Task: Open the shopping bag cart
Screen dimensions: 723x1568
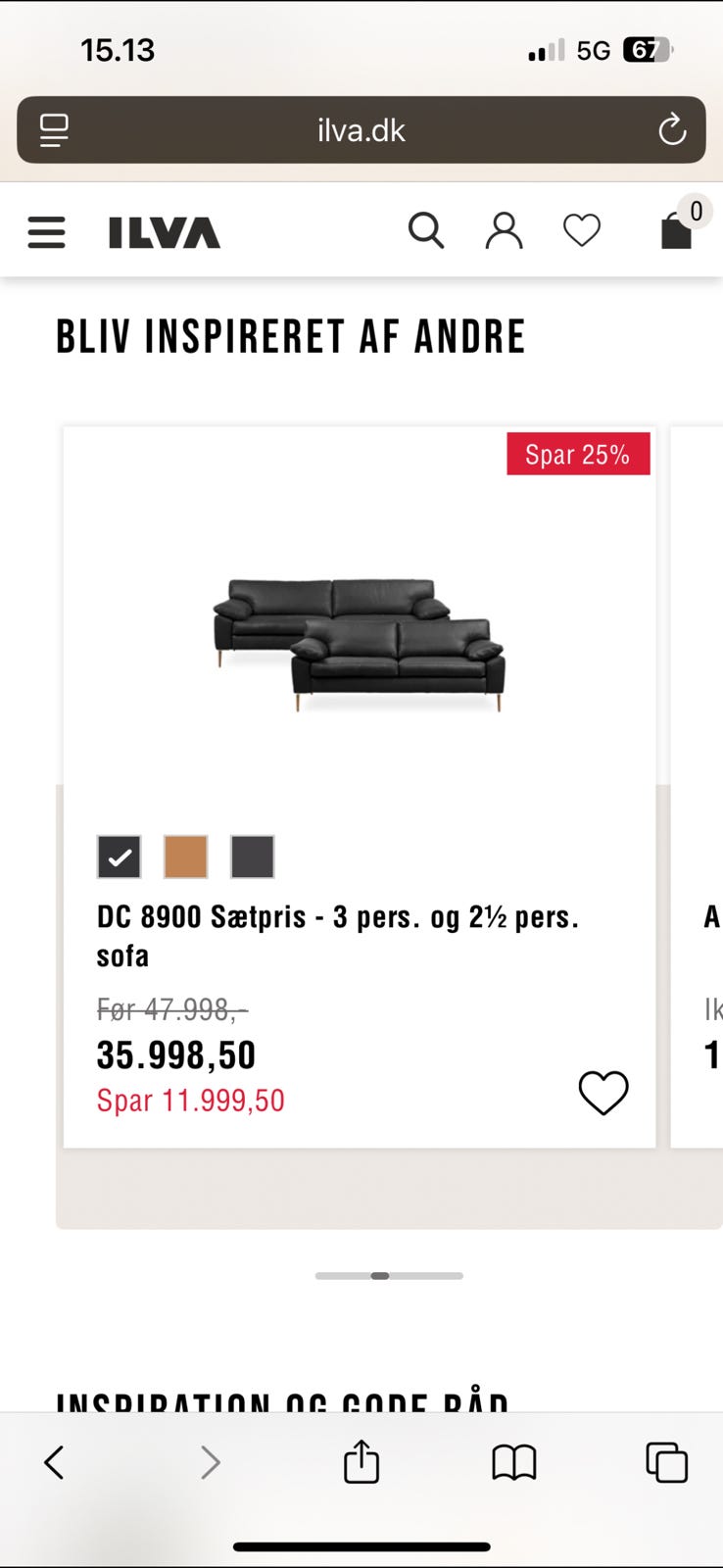Action: [677, 230]
